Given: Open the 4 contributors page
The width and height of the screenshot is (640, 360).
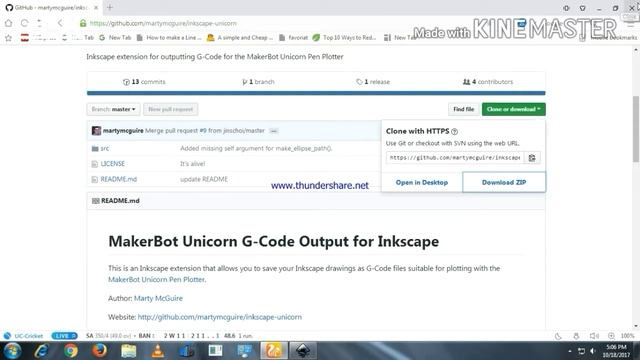Looking at the screenshot, I should tap(488, 82).
